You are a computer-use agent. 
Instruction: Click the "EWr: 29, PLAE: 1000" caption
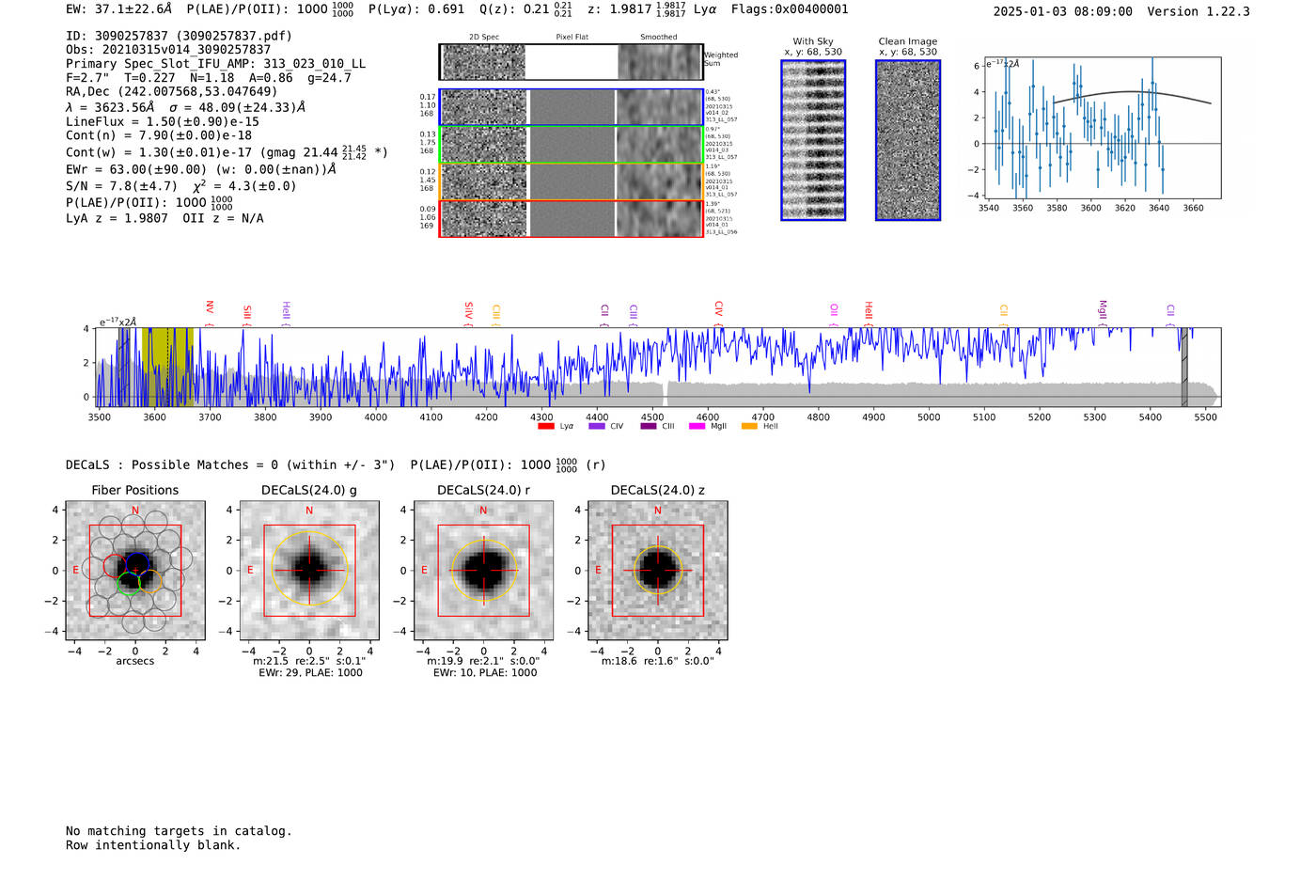pyautogui.click(x=310, y=672)
